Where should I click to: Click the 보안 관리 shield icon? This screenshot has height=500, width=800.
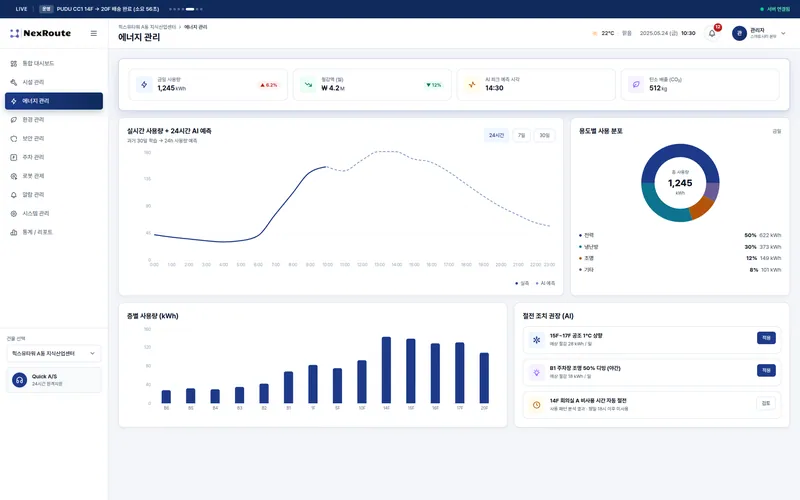14,139
